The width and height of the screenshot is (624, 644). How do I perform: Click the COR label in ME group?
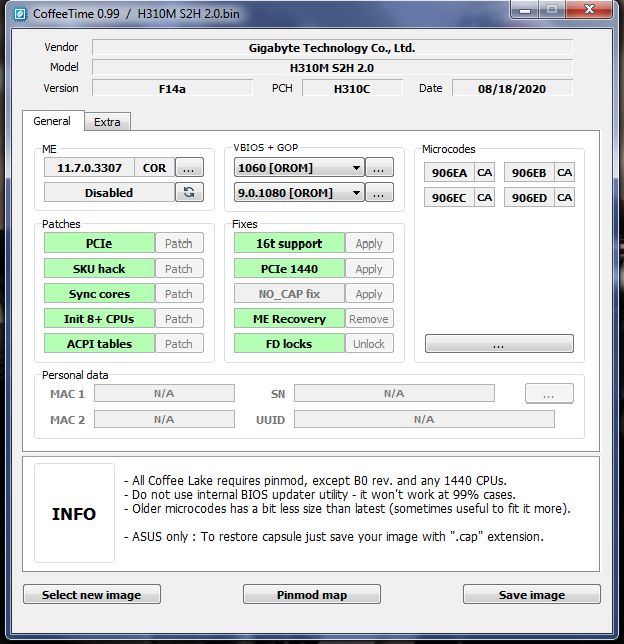tap(154, 168)
